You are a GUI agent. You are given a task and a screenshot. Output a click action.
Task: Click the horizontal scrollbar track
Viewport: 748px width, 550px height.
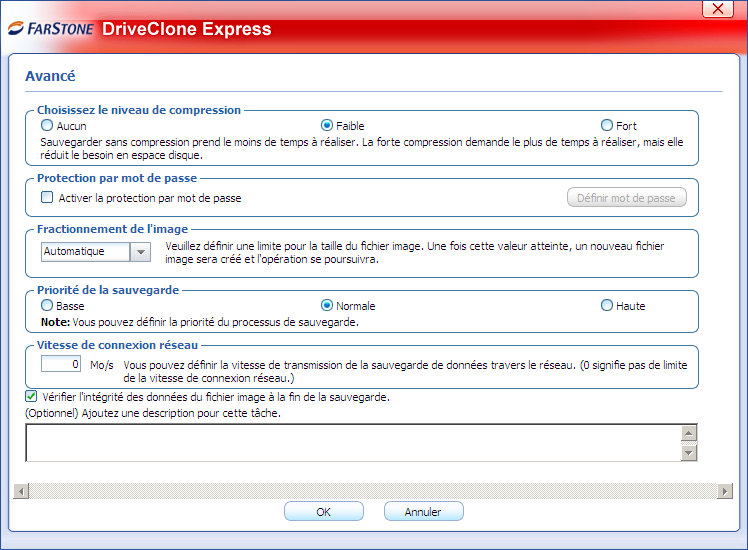(x=373, y=491)
